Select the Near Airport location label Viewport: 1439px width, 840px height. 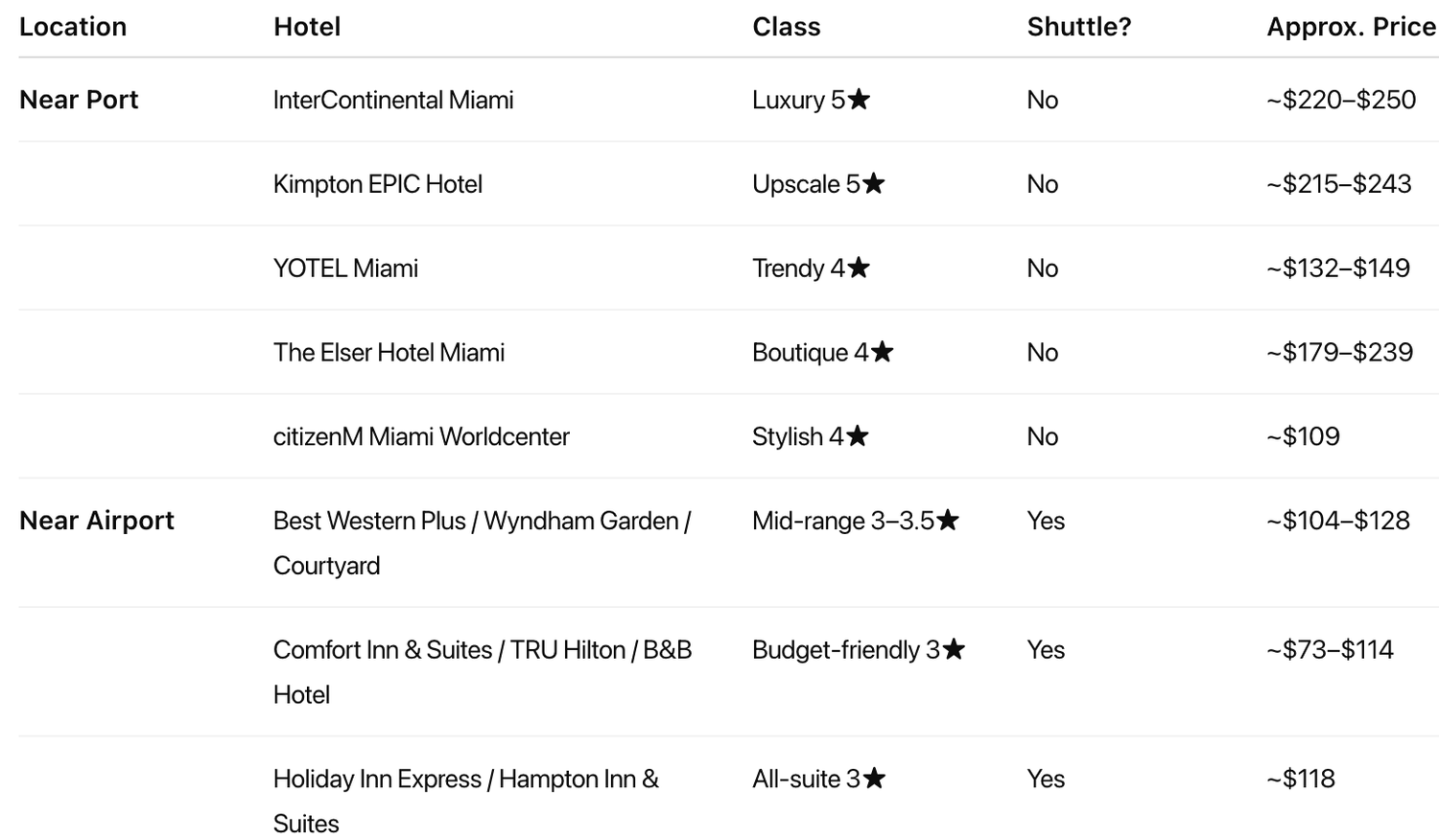click(x=97, y=521)
